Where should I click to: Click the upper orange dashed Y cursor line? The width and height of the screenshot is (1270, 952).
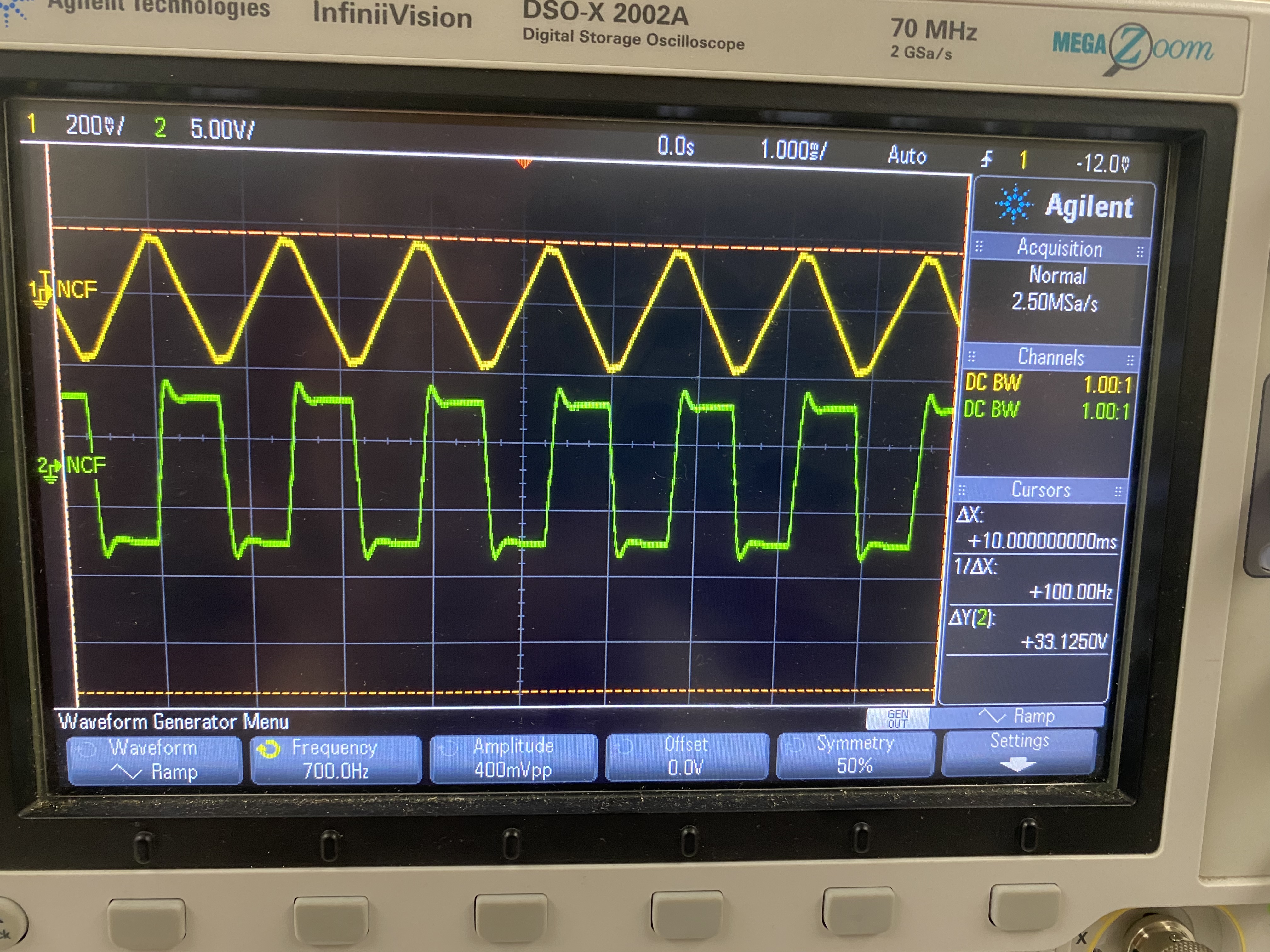click(x=507, y=241)
